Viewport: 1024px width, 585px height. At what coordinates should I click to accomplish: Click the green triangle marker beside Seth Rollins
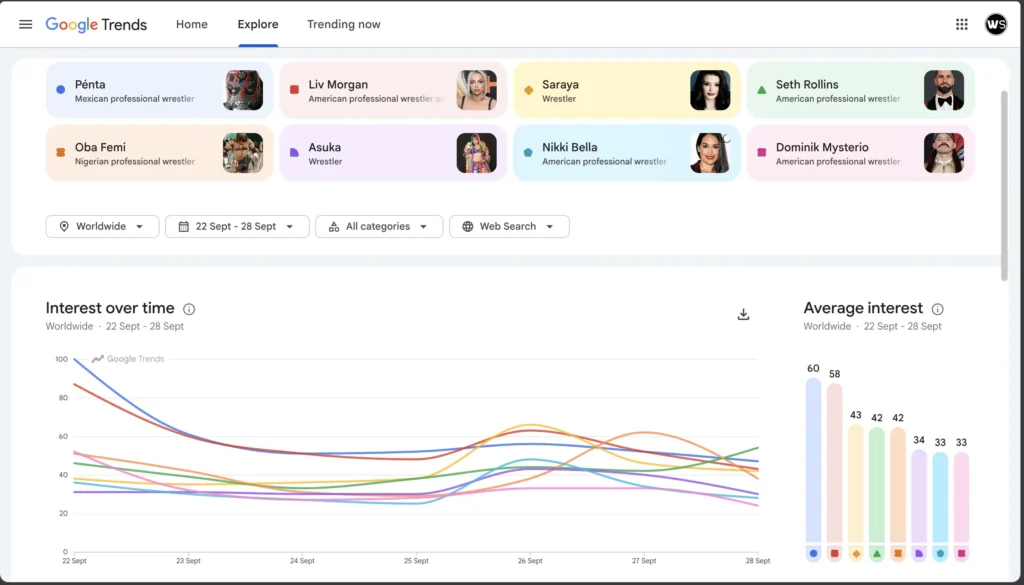[761, 90]
